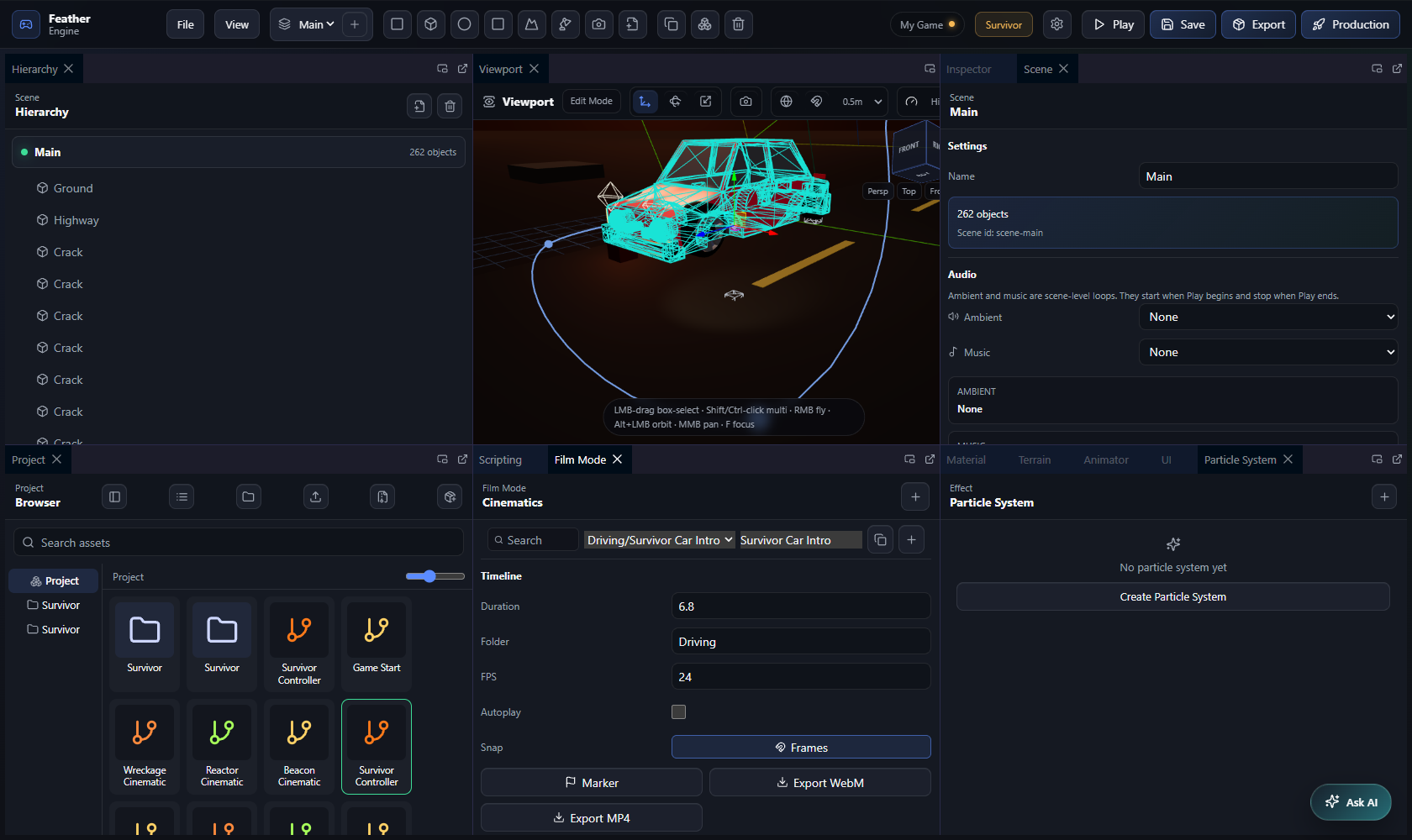Select the cube primitive tool icon
Screen dimensions: 1412x840
point(430,24)
